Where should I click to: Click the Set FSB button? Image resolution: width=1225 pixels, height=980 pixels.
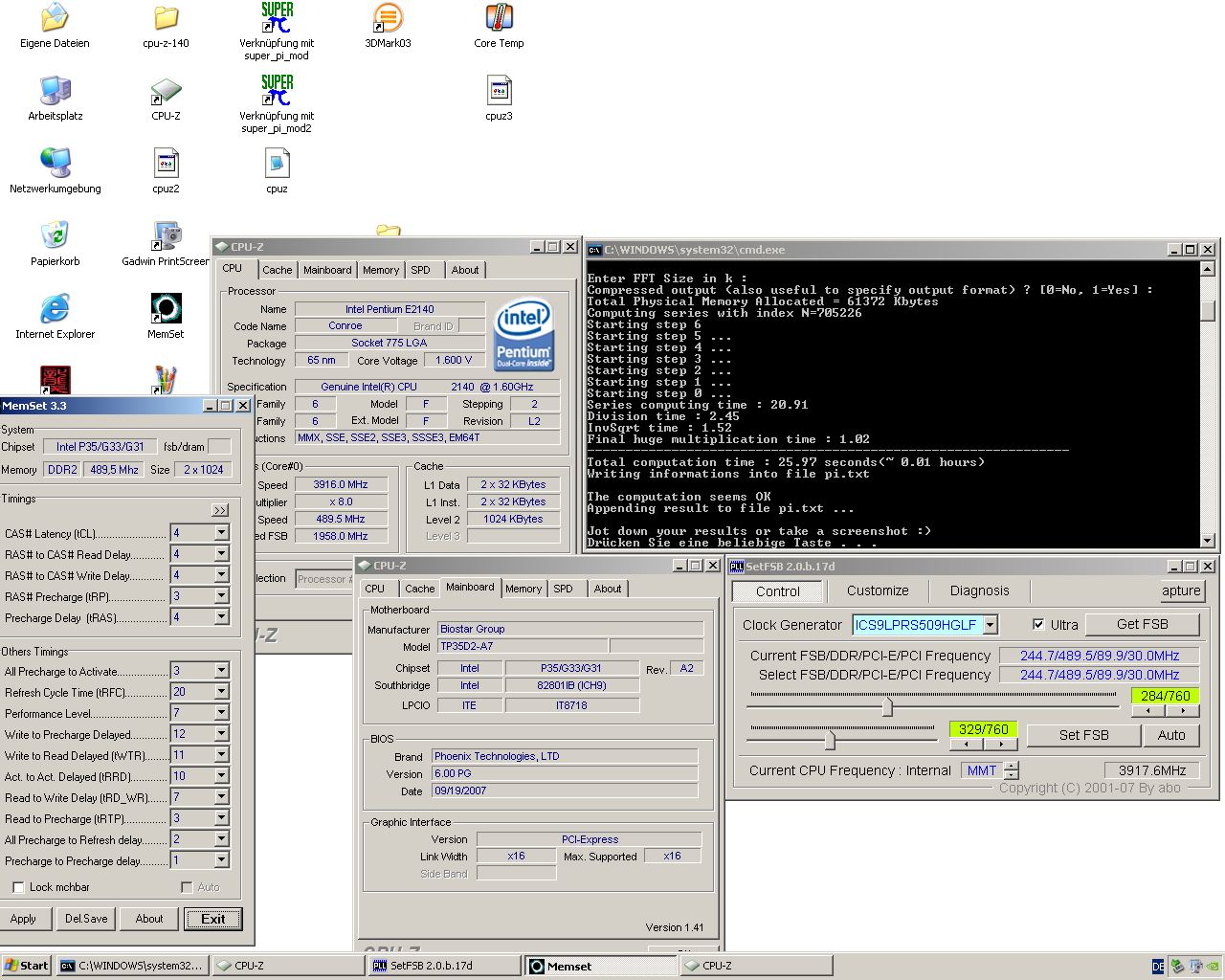[1083, 735]
